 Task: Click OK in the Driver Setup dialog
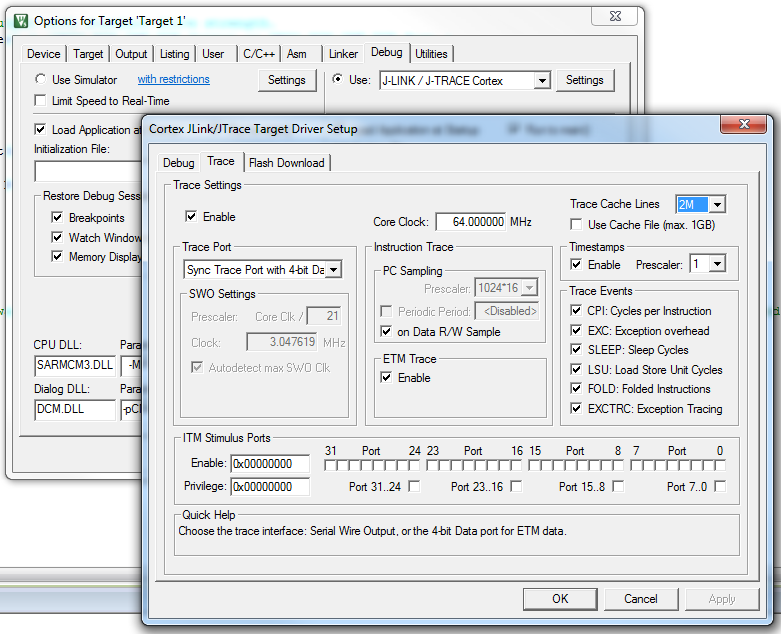point(560,599)
